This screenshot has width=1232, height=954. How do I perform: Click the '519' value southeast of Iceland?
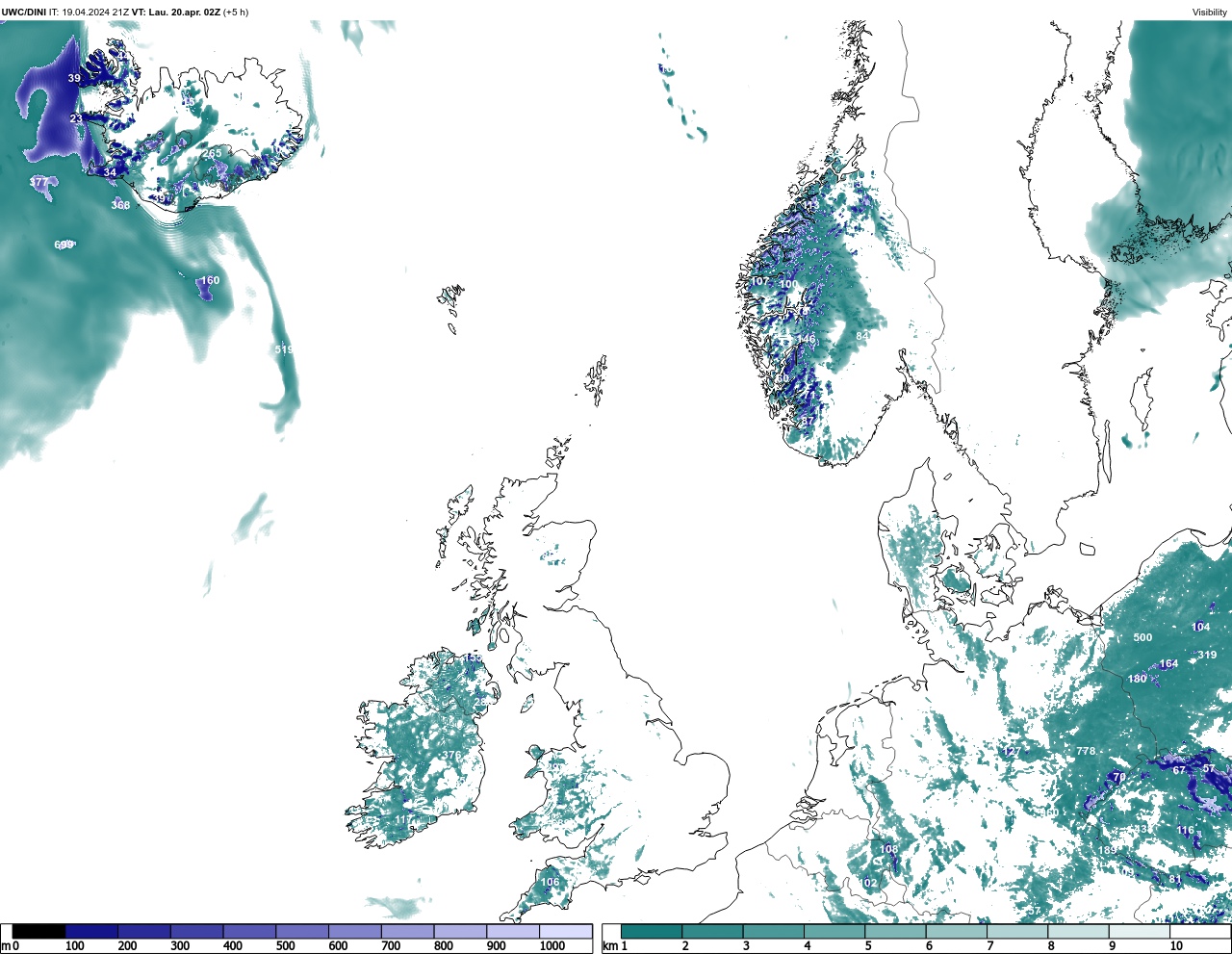point(284,349)
